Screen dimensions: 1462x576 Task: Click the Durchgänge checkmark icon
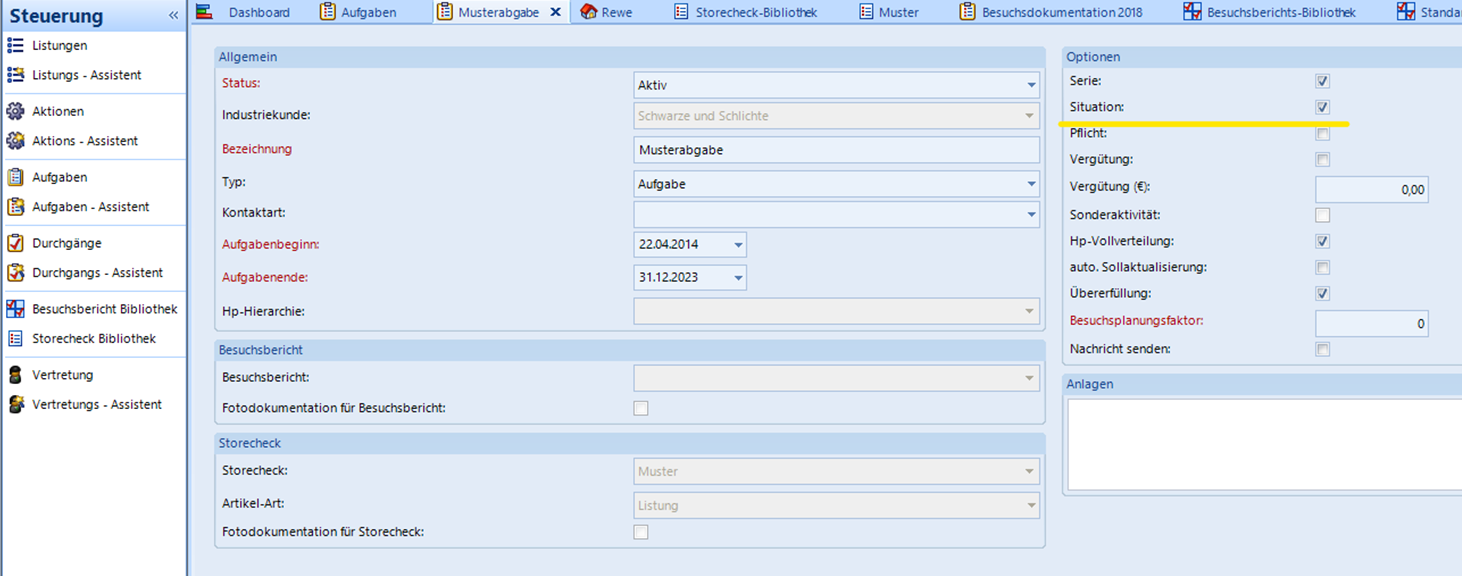point(15,244)
